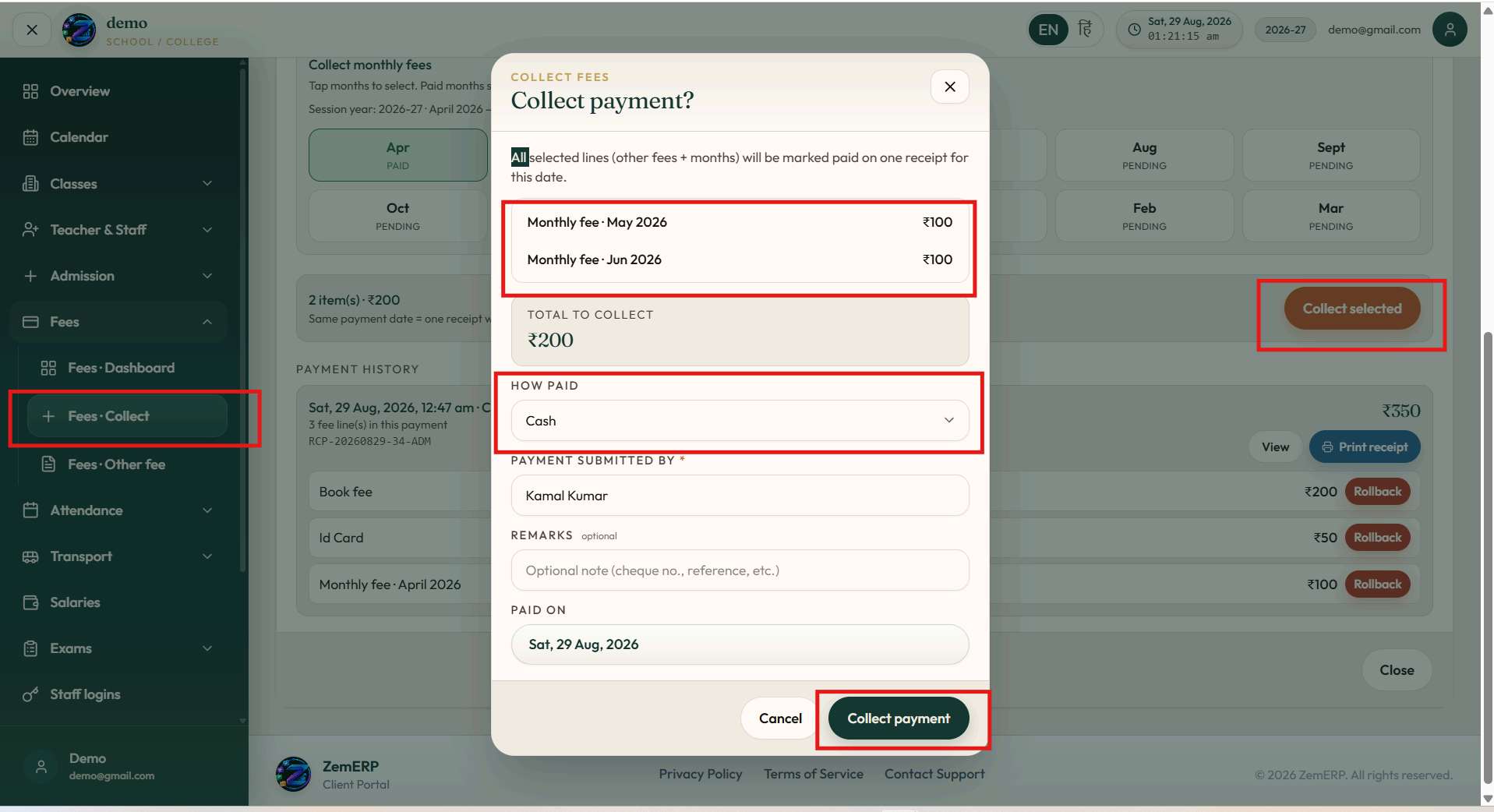Expand the Classes menu chevron
1494x812 pixels.
click(x=207, y=184)
